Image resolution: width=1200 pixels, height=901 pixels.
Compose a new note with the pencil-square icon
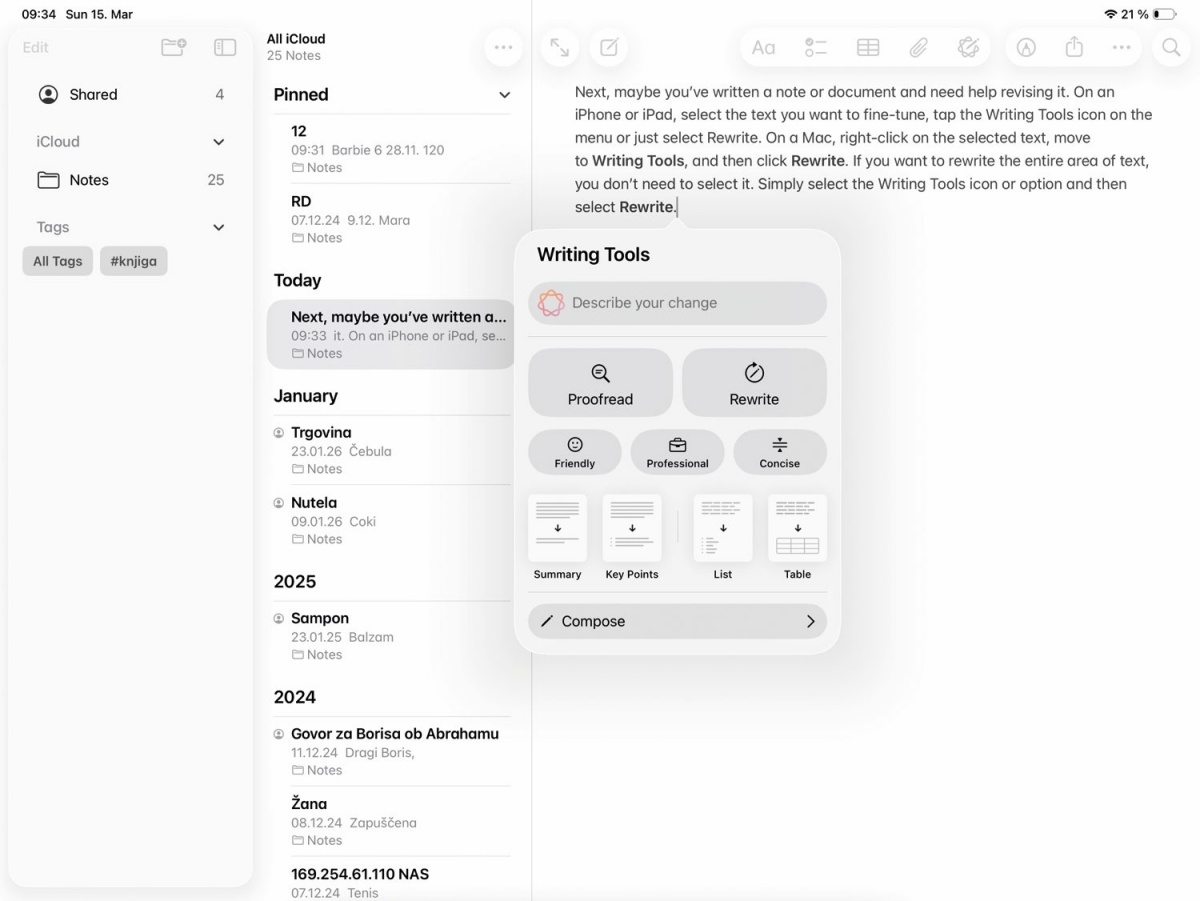(609, 47)
